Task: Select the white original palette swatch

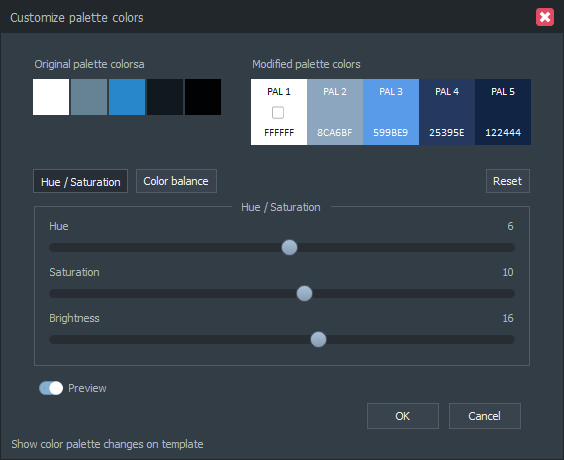Action: click(x=51, y=97)
